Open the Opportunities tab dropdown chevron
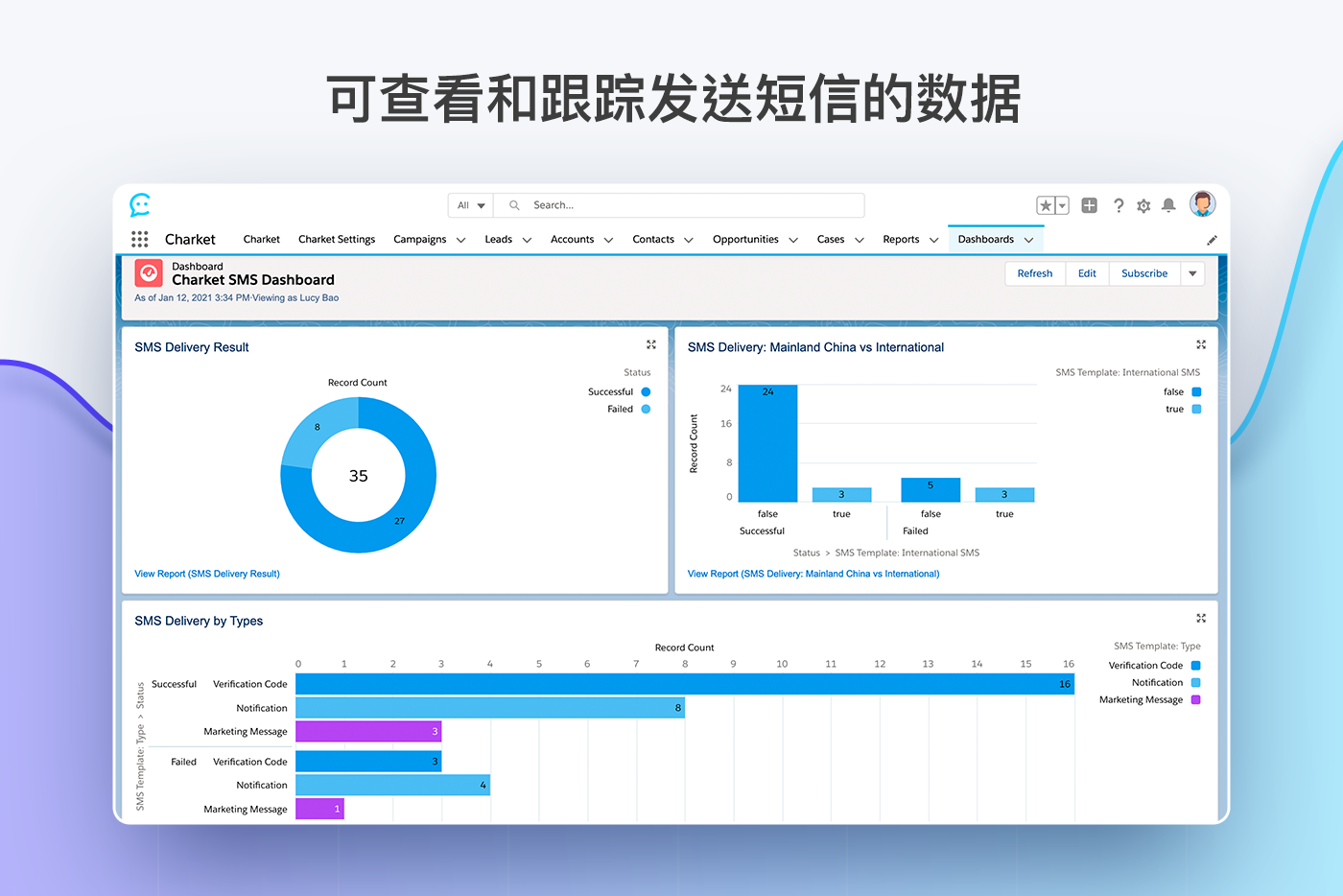The width and height of the screenshot is (1343, 896). pos(793,240)
